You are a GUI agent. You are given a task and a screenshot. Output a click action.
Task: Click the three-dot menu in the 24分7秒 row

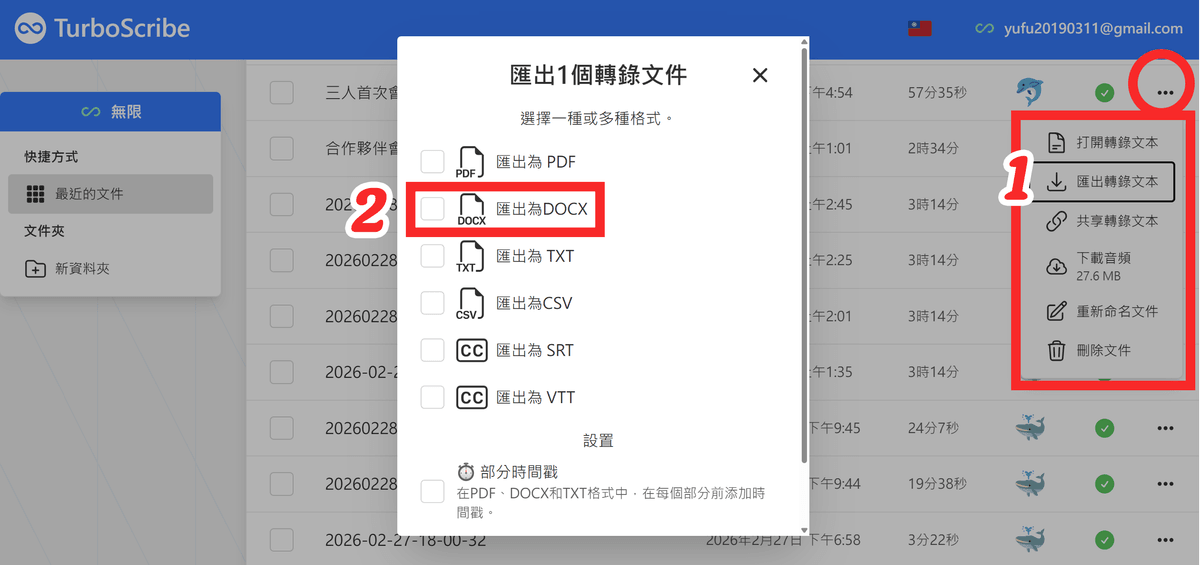[x=1165, y=428]
